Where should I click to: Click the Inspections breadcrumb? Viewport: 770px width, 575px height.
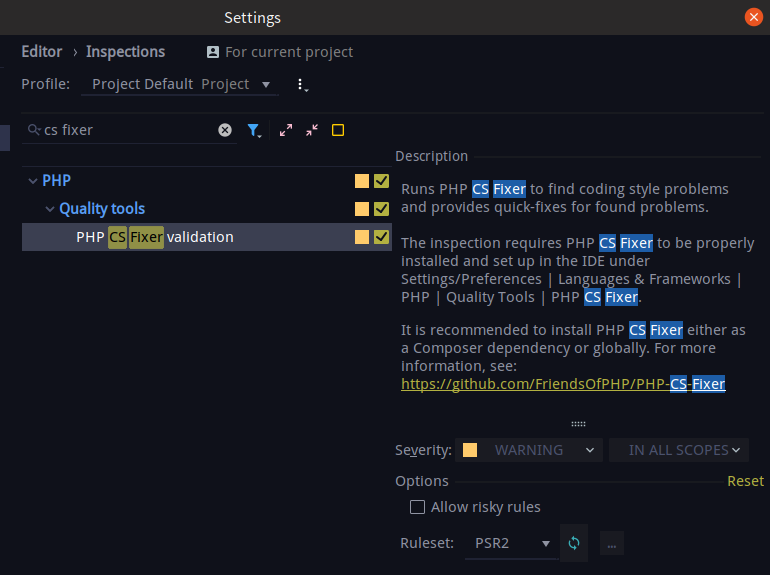[126, 52]
